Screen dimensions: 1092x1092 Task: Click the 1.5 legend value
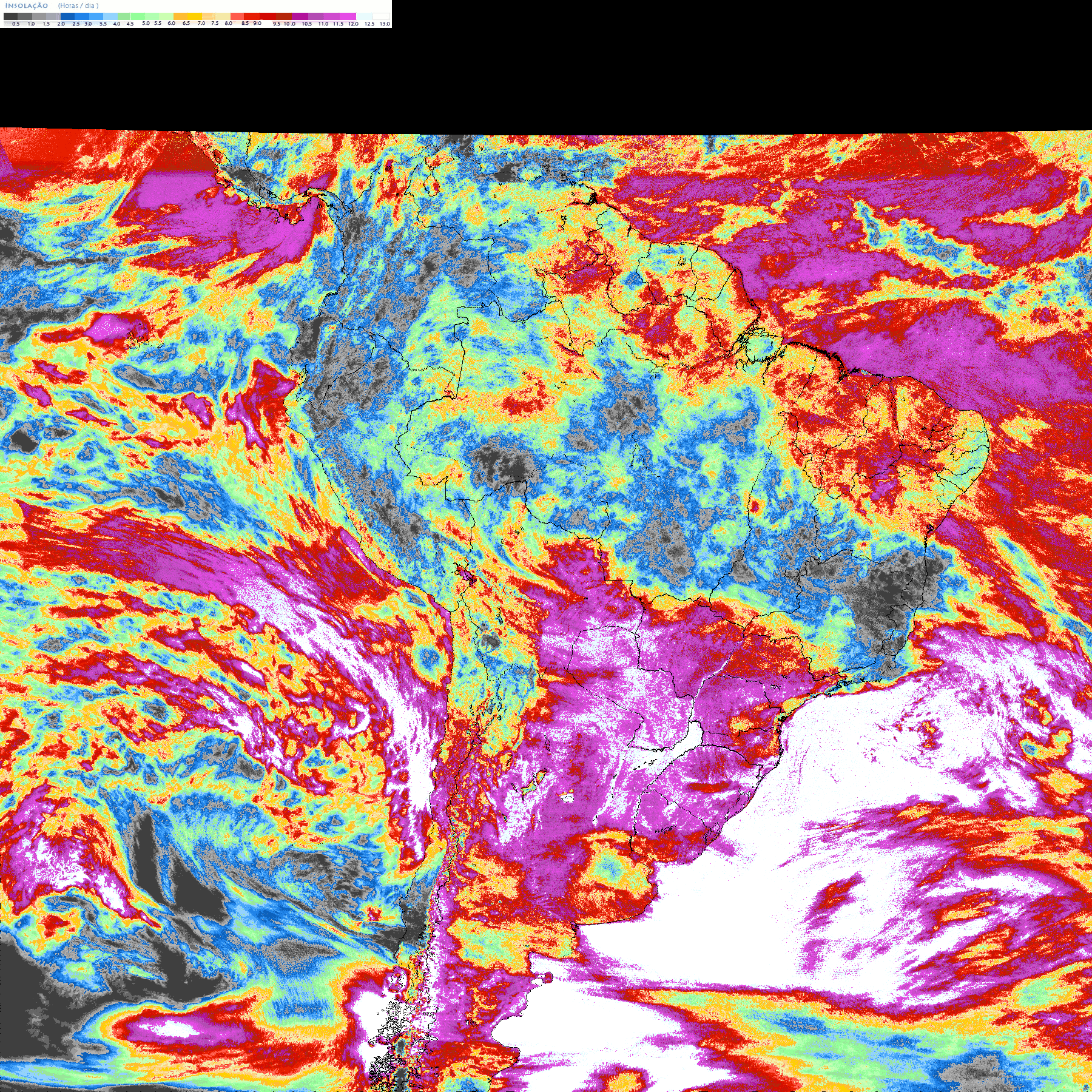tap(46, 24)
